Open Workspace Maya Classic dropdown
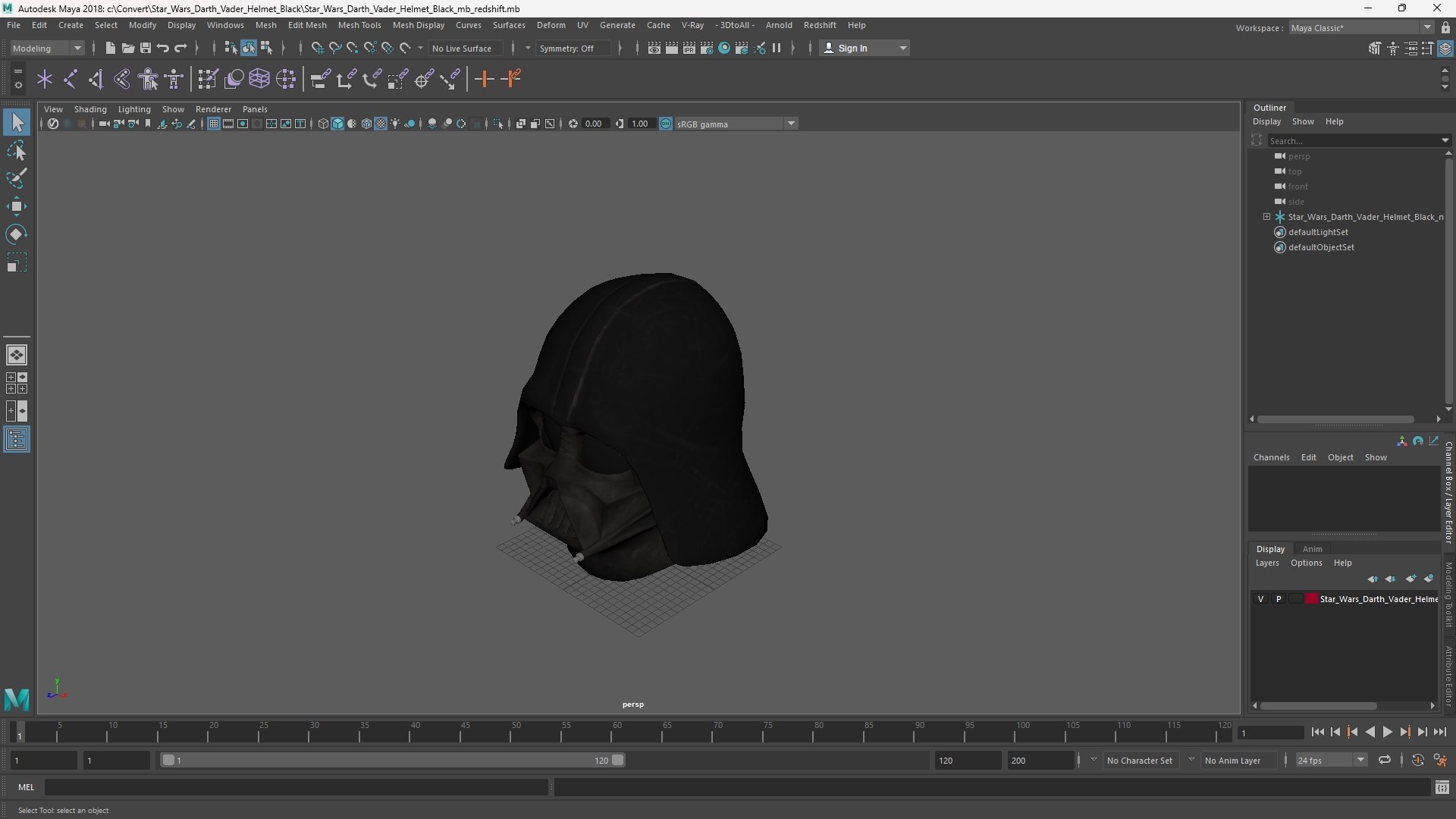This screenshot has height=819, width=1456. pyautogui.click(x=1361, y=28)
